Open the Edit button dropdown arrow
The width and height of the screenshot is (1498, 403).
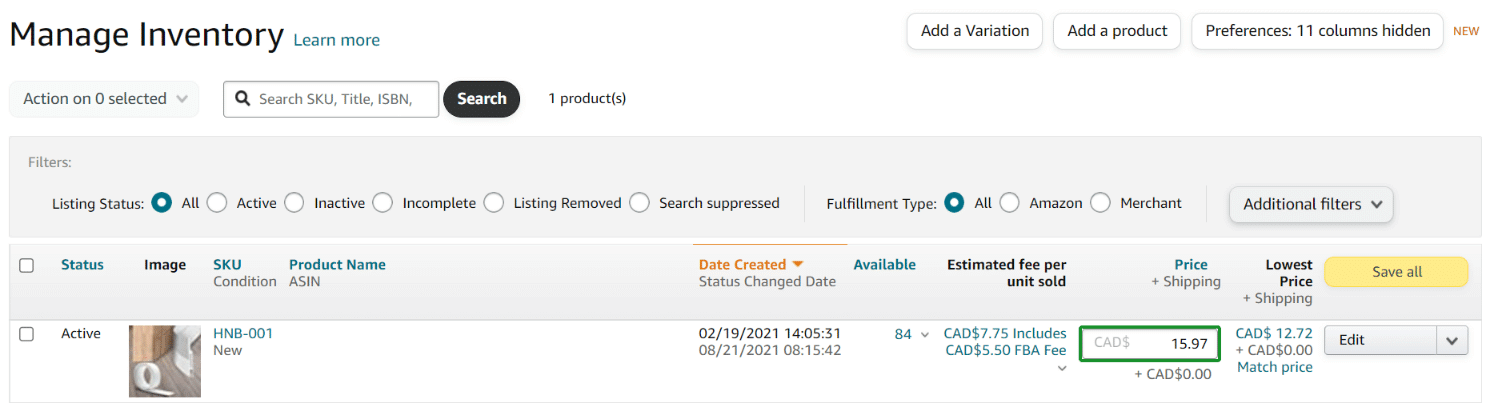click(x=1452, y=340)
